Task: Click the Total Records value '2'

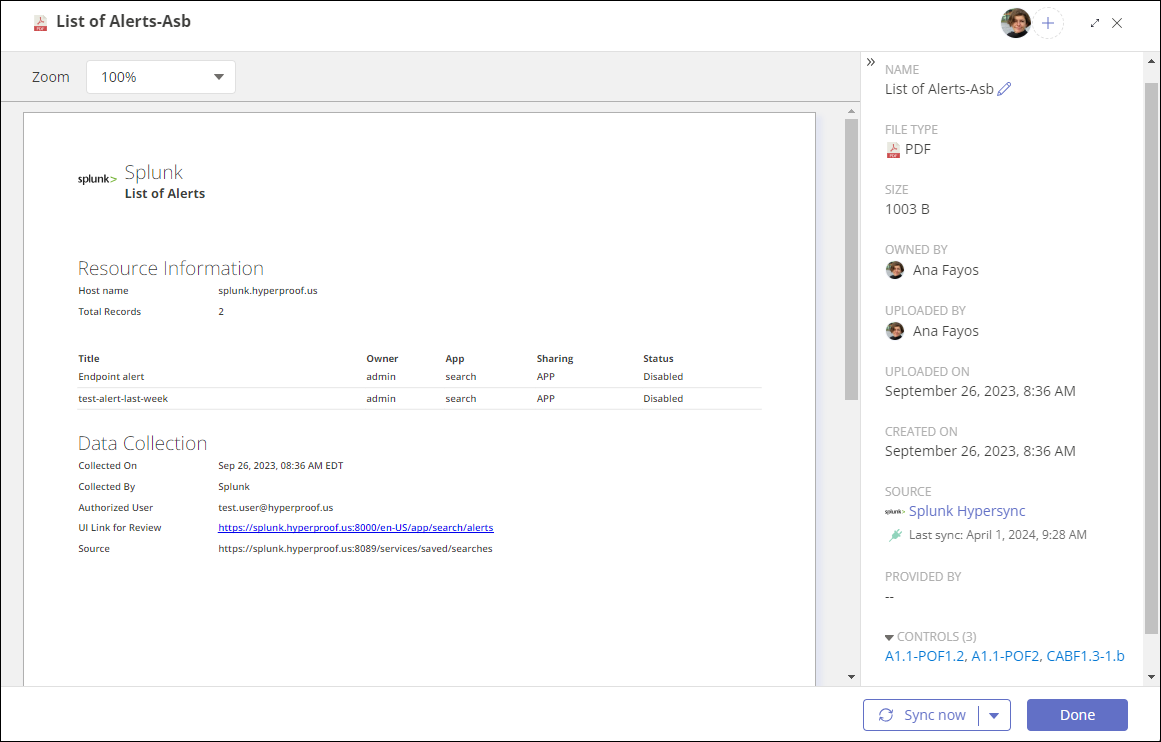Action: (x=221, y=312)
